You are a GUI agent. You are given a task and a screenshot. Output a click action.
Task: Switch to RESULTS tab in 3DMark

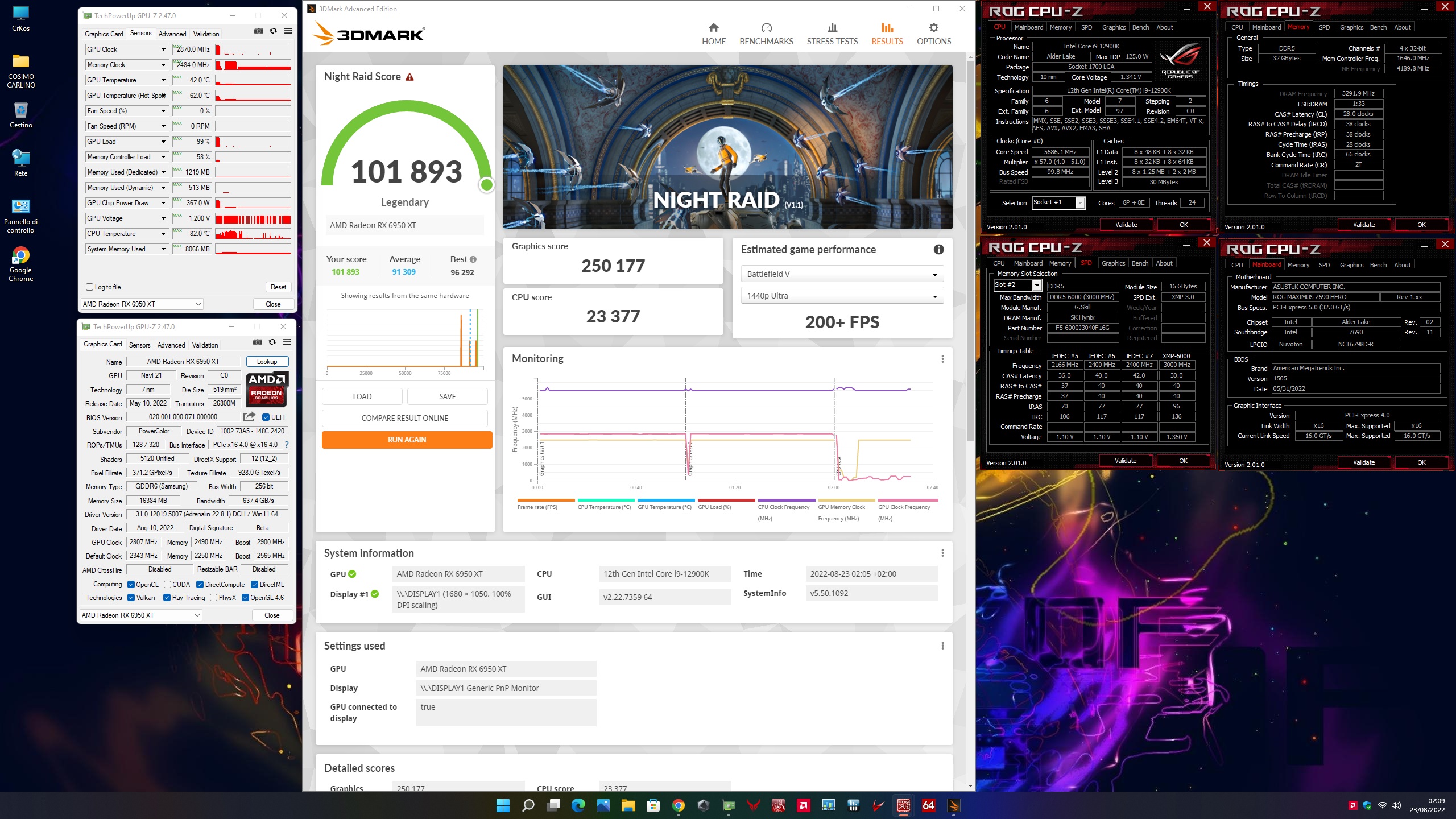(887, 34)
